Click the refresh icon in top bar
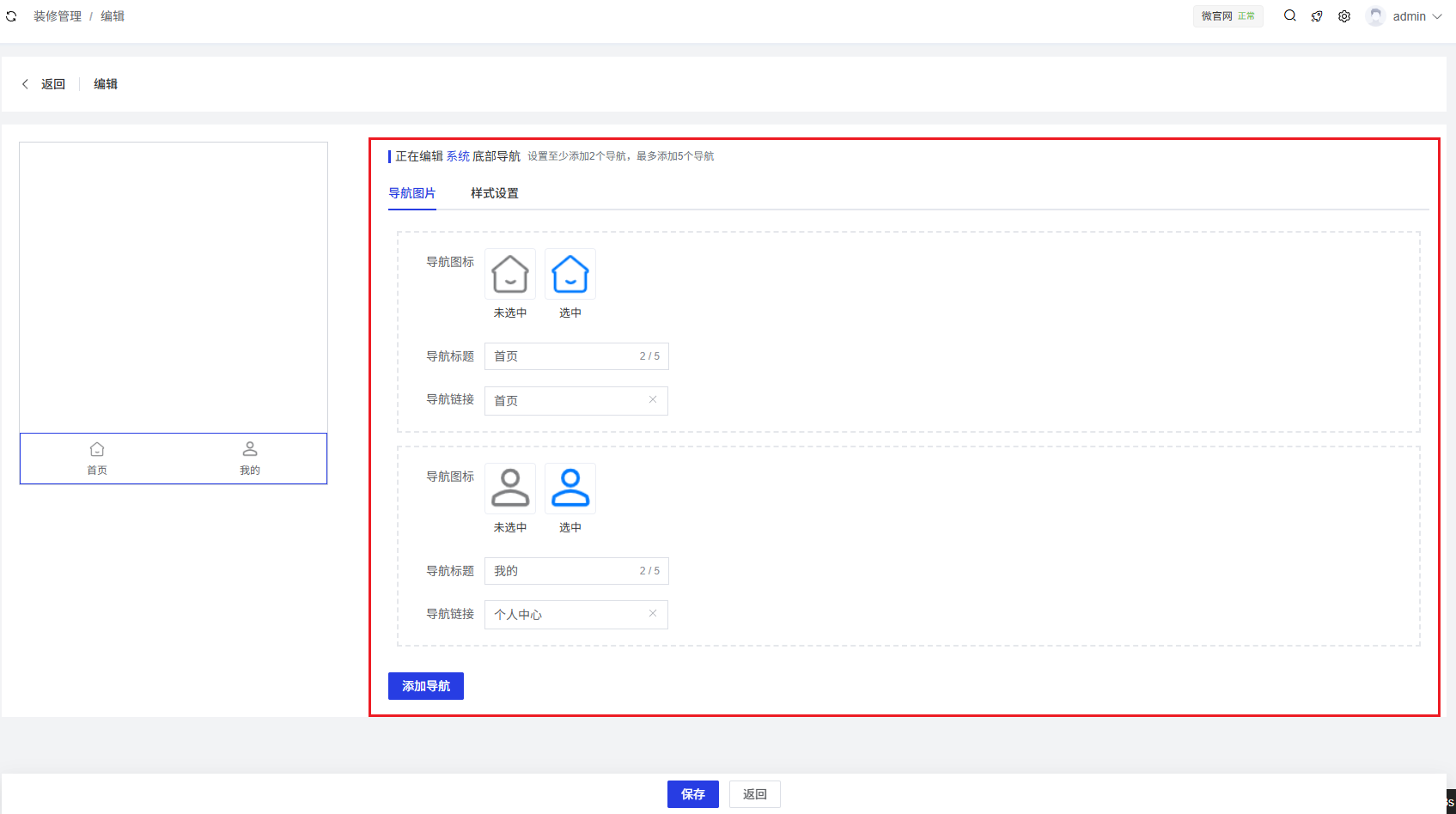 tap(11, 16)
